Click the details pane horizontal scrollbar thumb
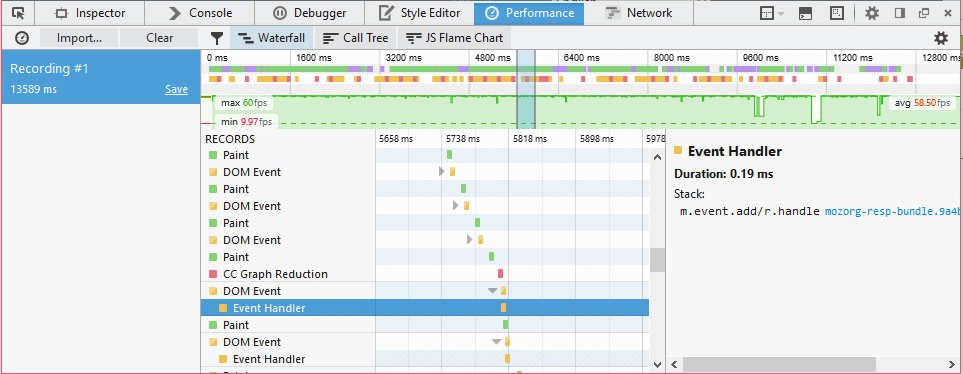 click(x=779, y=364)
